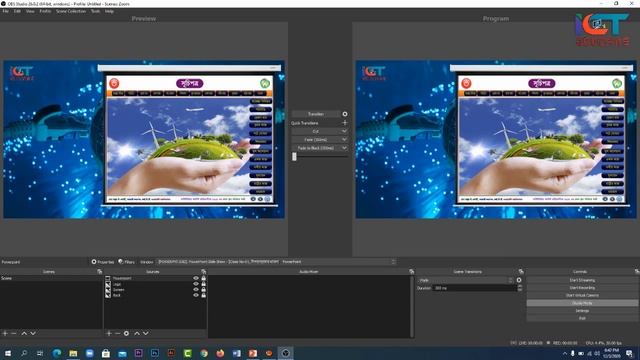
Task: Show hidden system tray icons
Action: [565, 353]
